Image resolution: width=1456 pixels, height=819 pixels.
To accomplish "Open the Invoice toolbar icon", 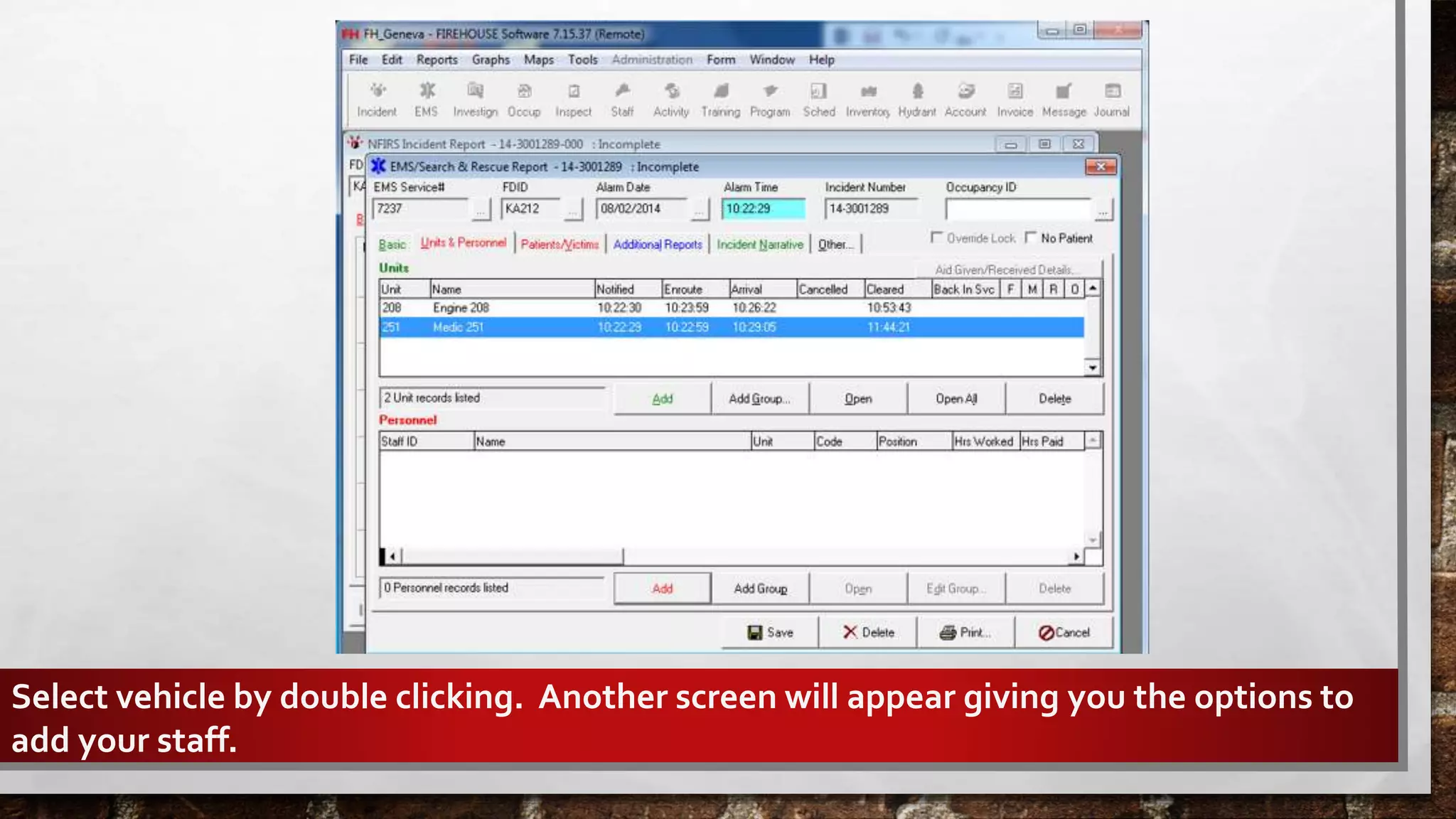I will (x=1015, y=100).
